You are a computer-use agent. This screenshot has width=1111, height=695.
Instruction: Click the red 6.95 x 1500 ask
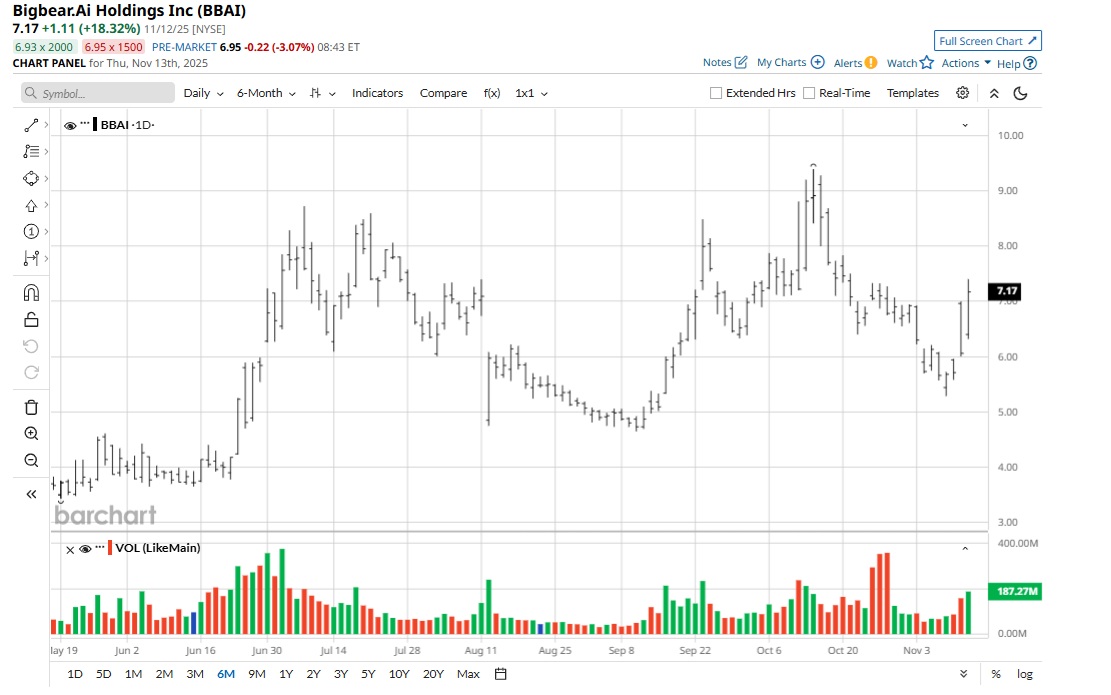[x=113, y=47]
